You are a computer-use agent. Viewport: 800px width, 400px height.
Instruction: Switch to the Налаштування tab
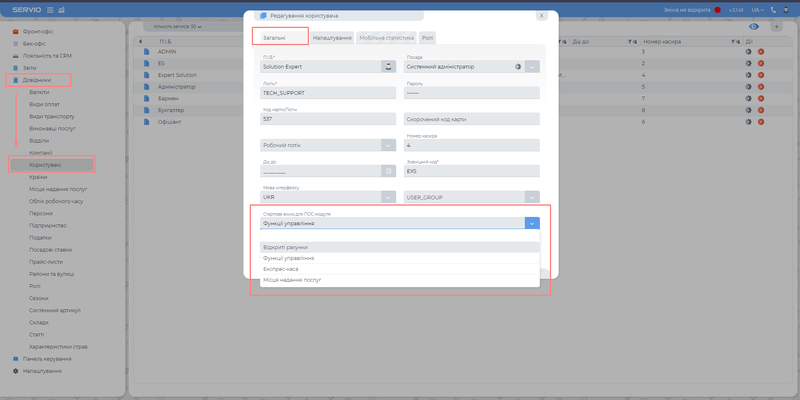click(331, 37)
